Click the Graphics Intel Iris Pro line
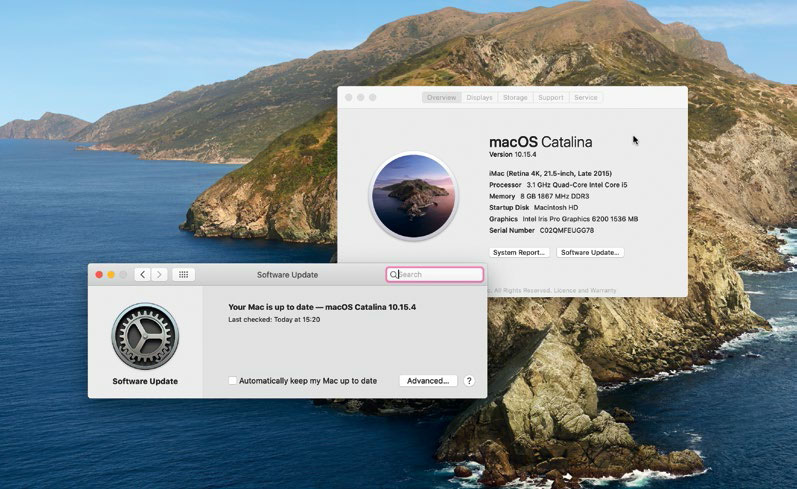The height and width of the screenshot is (489, 797). [563, 219]
